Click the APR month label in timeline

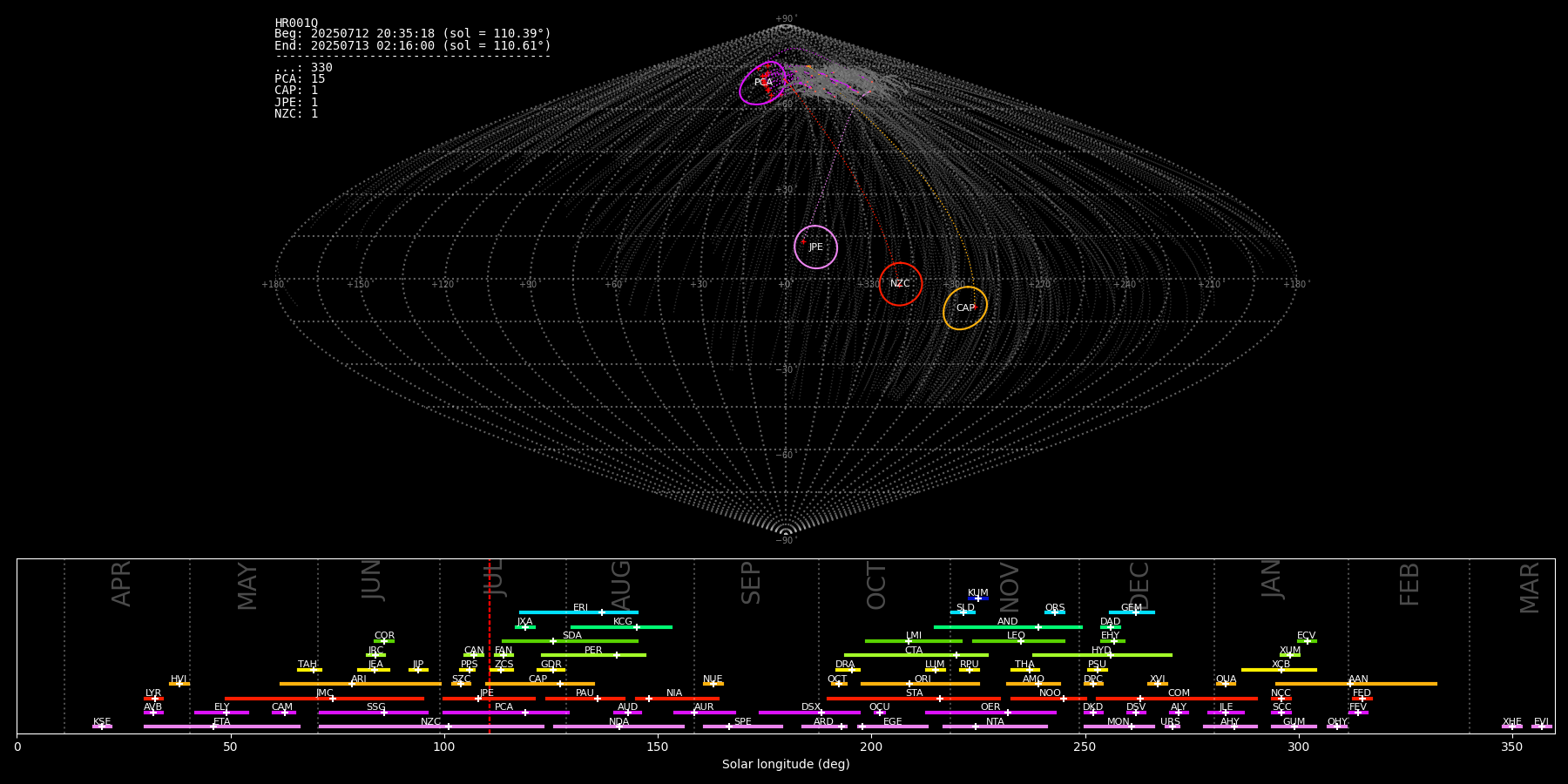(x=121, y=584)
